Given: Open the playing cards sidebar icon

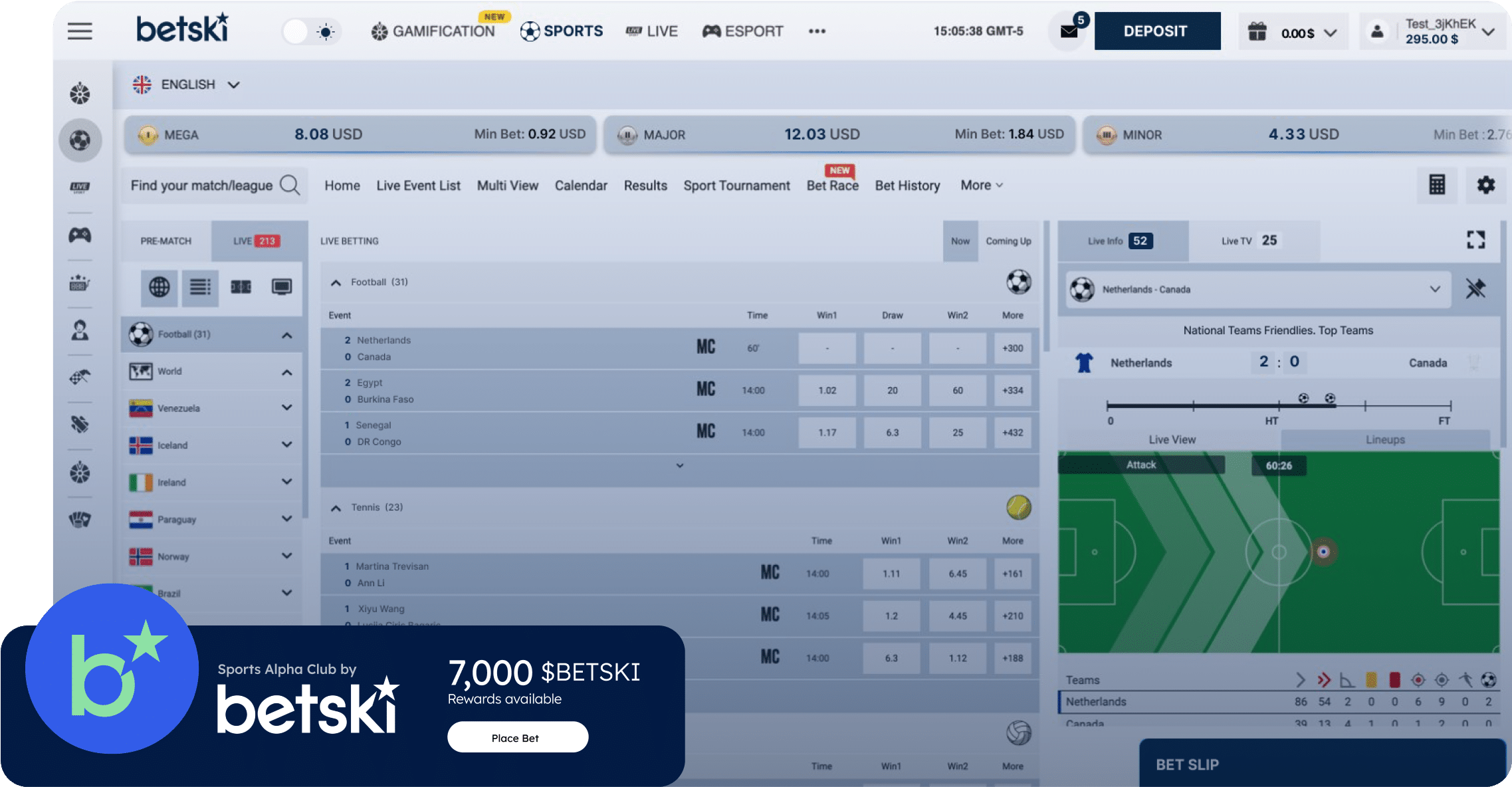Looking at the screenshot, I should 80,520.
